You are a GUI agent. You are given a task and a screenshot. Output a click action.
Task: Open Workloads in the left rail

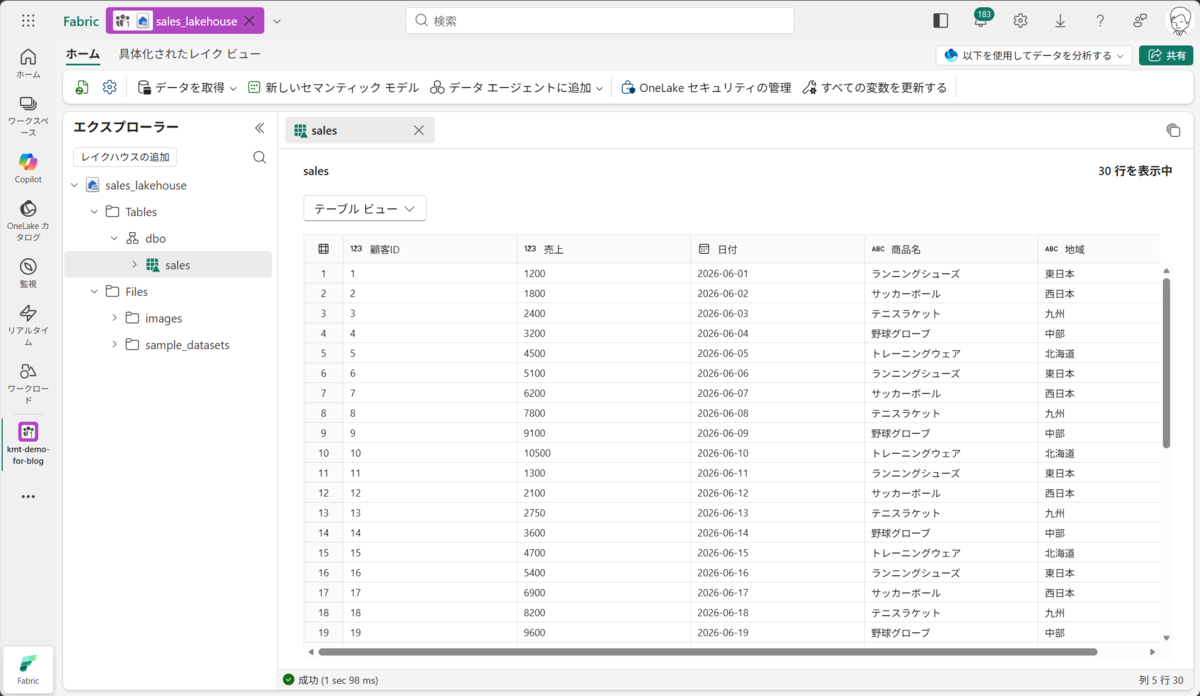tap(28, 383)
